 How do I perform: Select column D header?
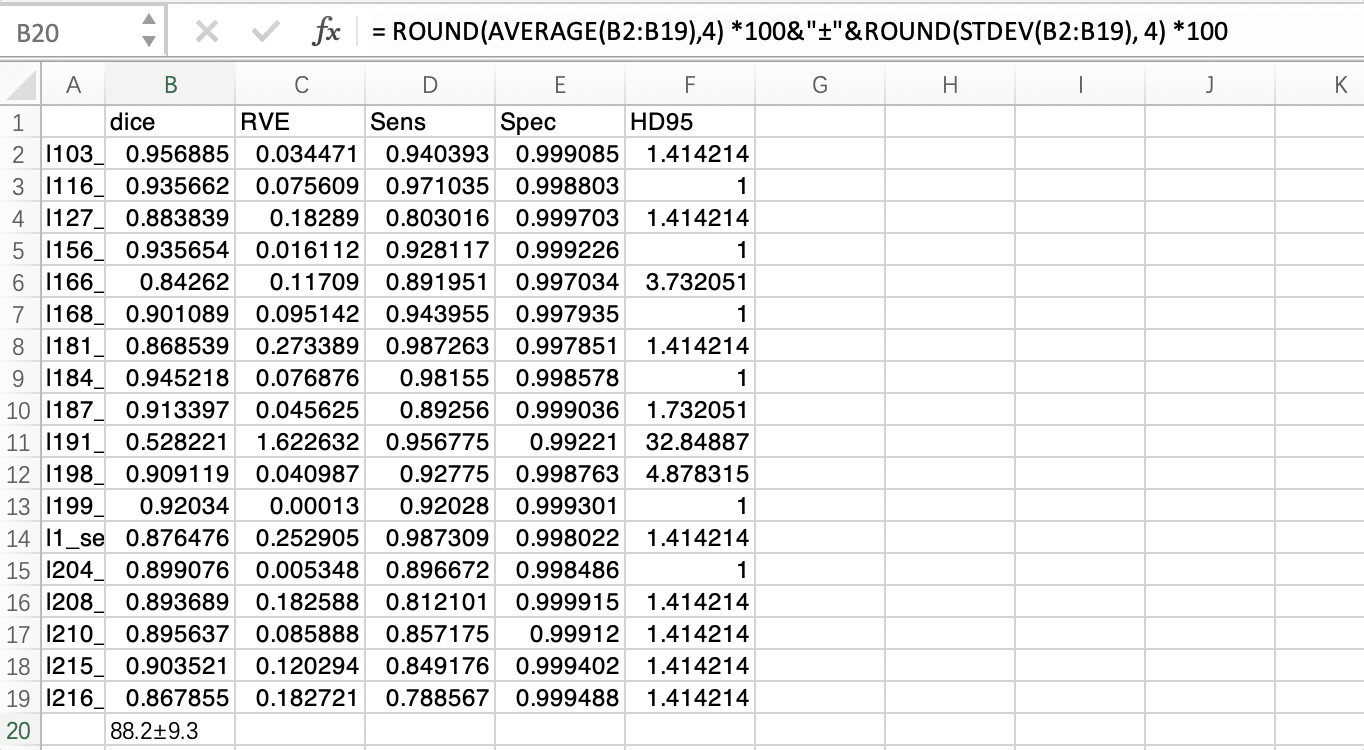(430, 85)
